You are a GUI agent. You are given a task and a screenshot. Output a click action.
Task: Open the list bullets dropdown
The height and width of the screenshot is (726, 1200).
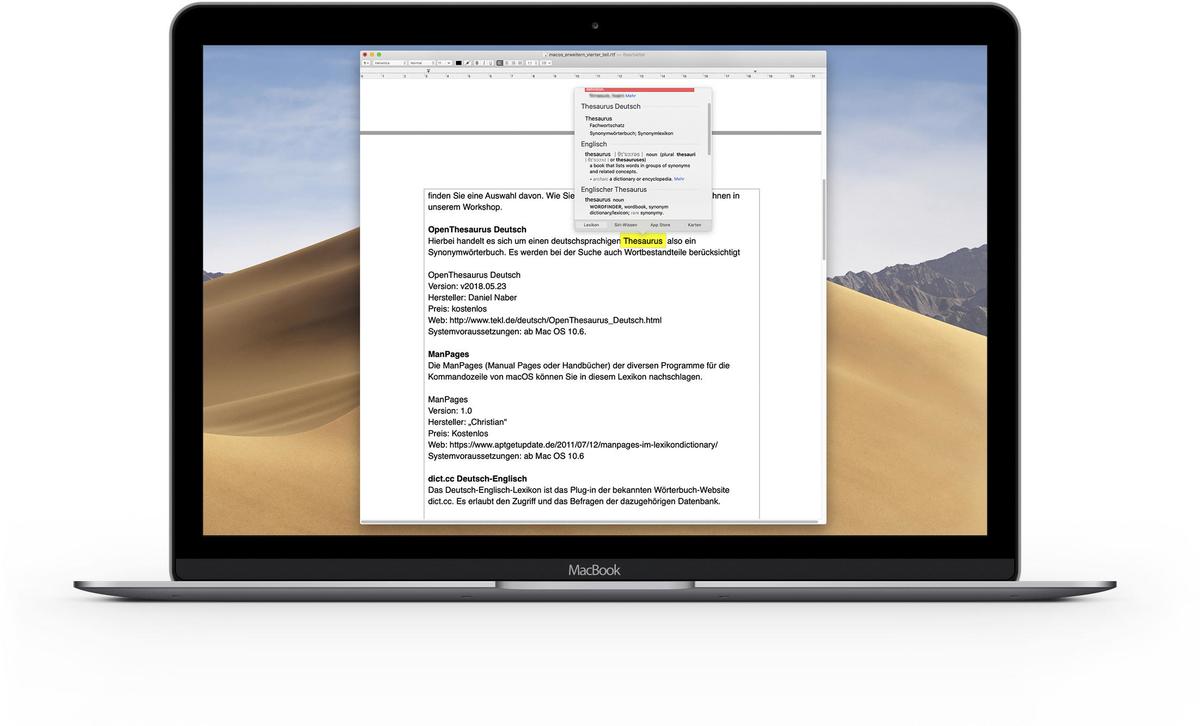(x=546, y=62)
